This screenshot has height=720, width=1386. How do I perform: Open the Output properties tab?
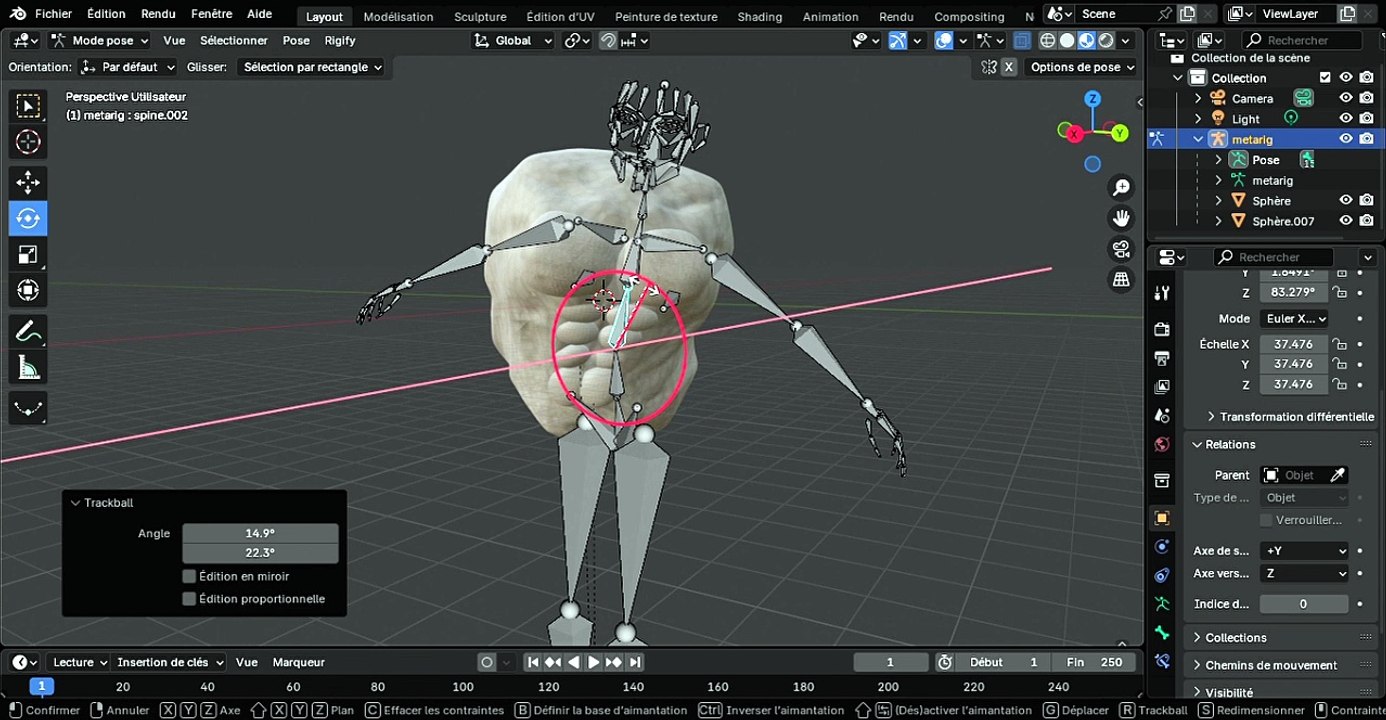[1162, 358]
